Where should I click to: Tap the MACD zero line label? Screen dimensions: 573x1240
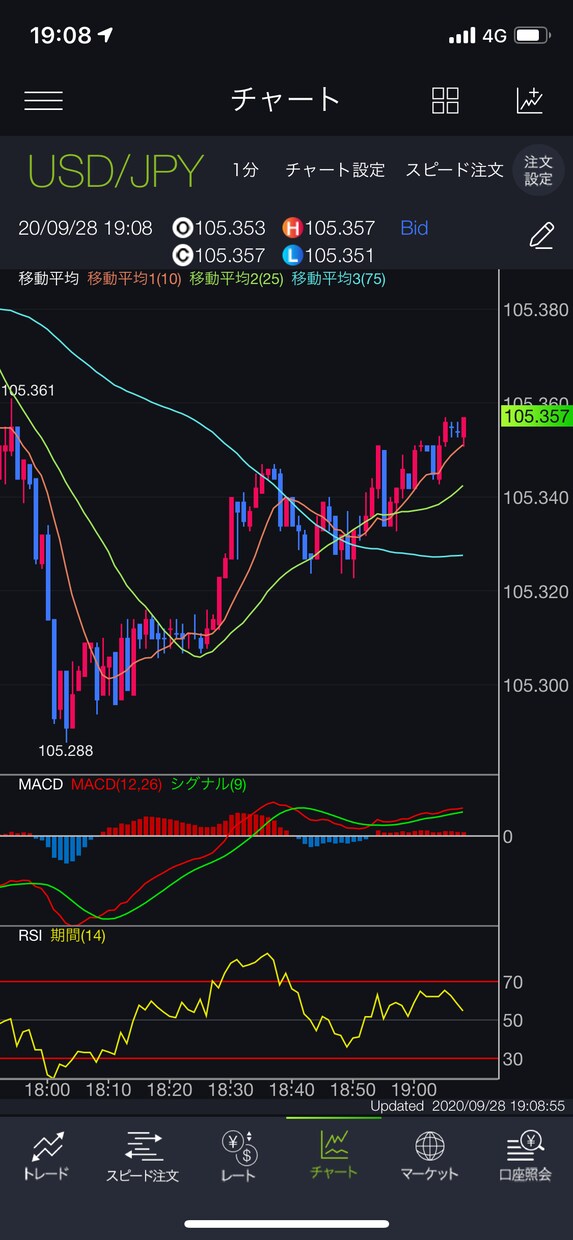[x=508, y=836]
